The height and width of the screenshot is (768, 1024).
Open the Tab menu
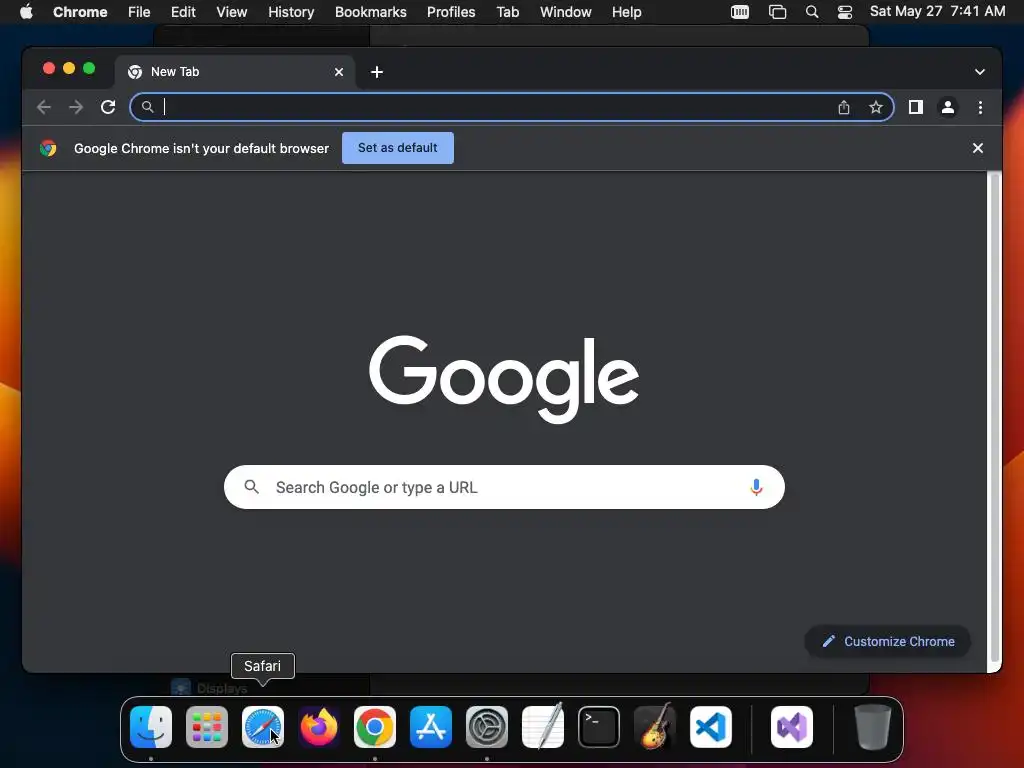(x=507, y=12)
